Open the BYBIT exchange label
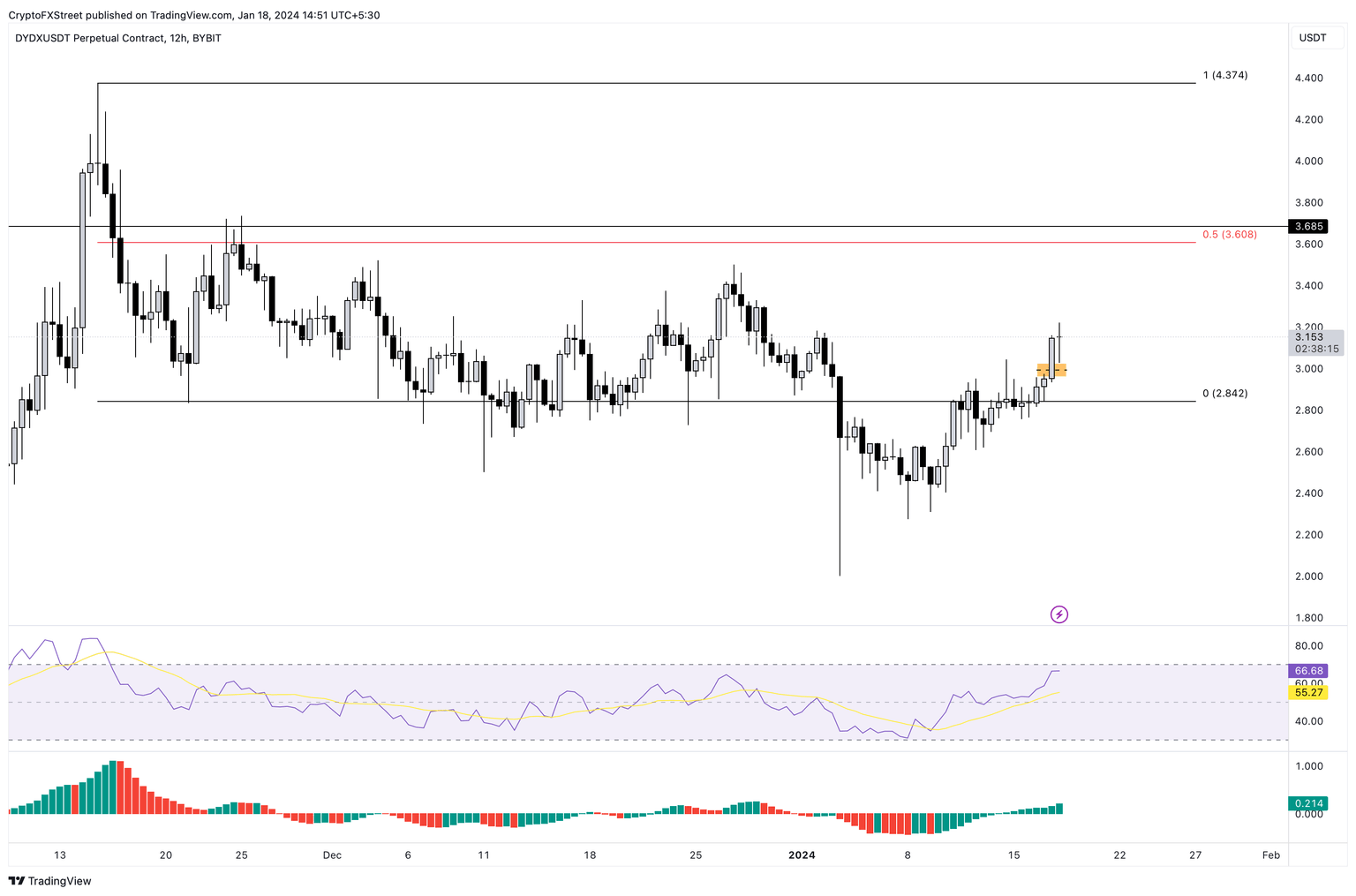 pyautogui.click(x=205, y=38)
